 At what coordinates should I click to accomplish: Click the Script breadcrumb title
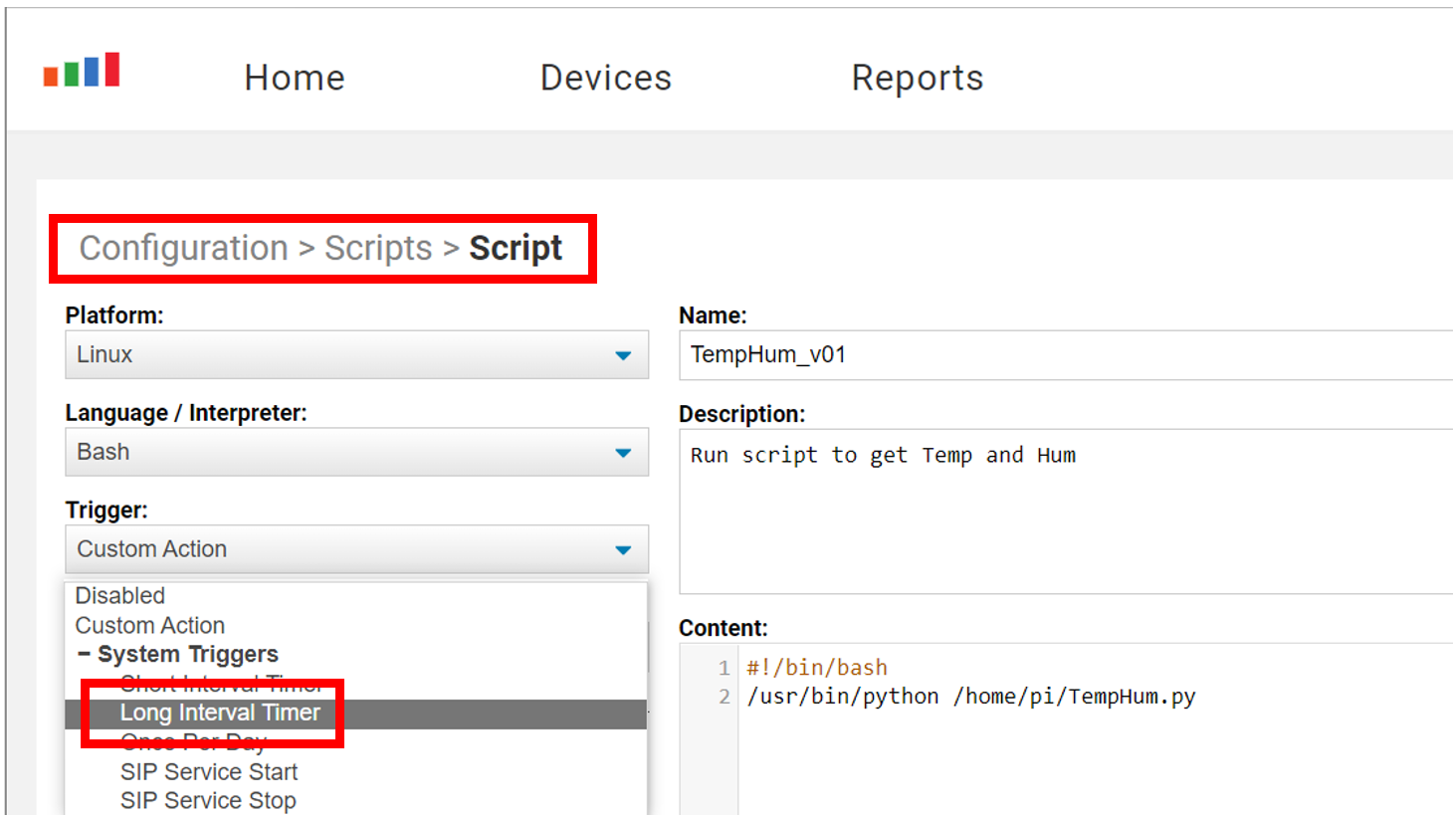click(516, 248)
